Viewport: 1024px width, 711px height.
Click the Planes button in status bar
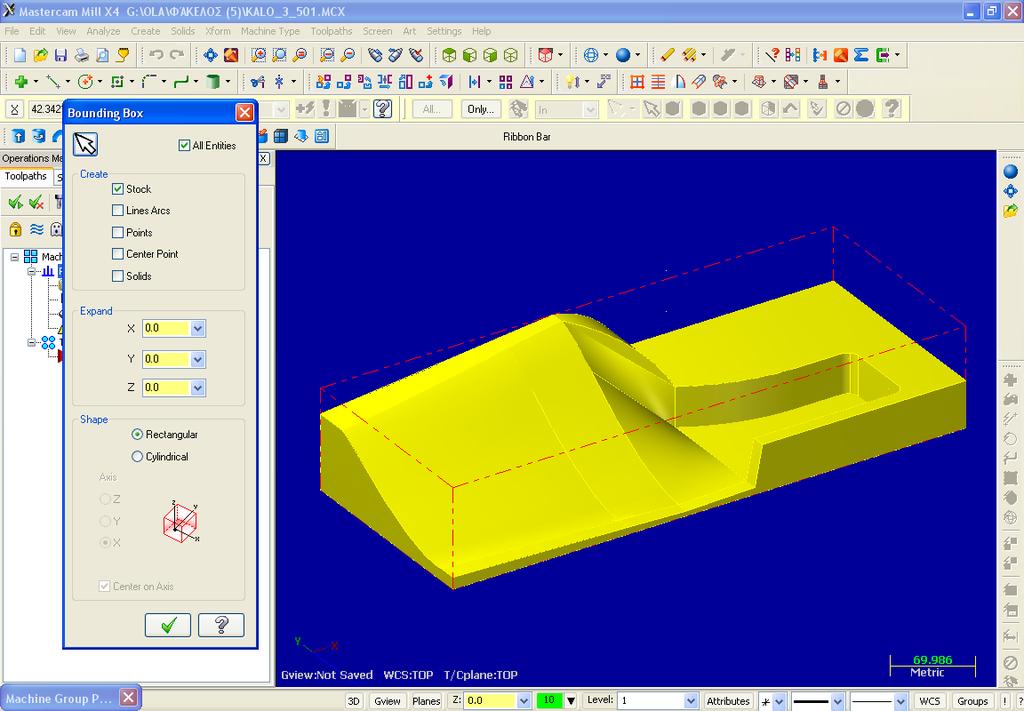point(426,701)
